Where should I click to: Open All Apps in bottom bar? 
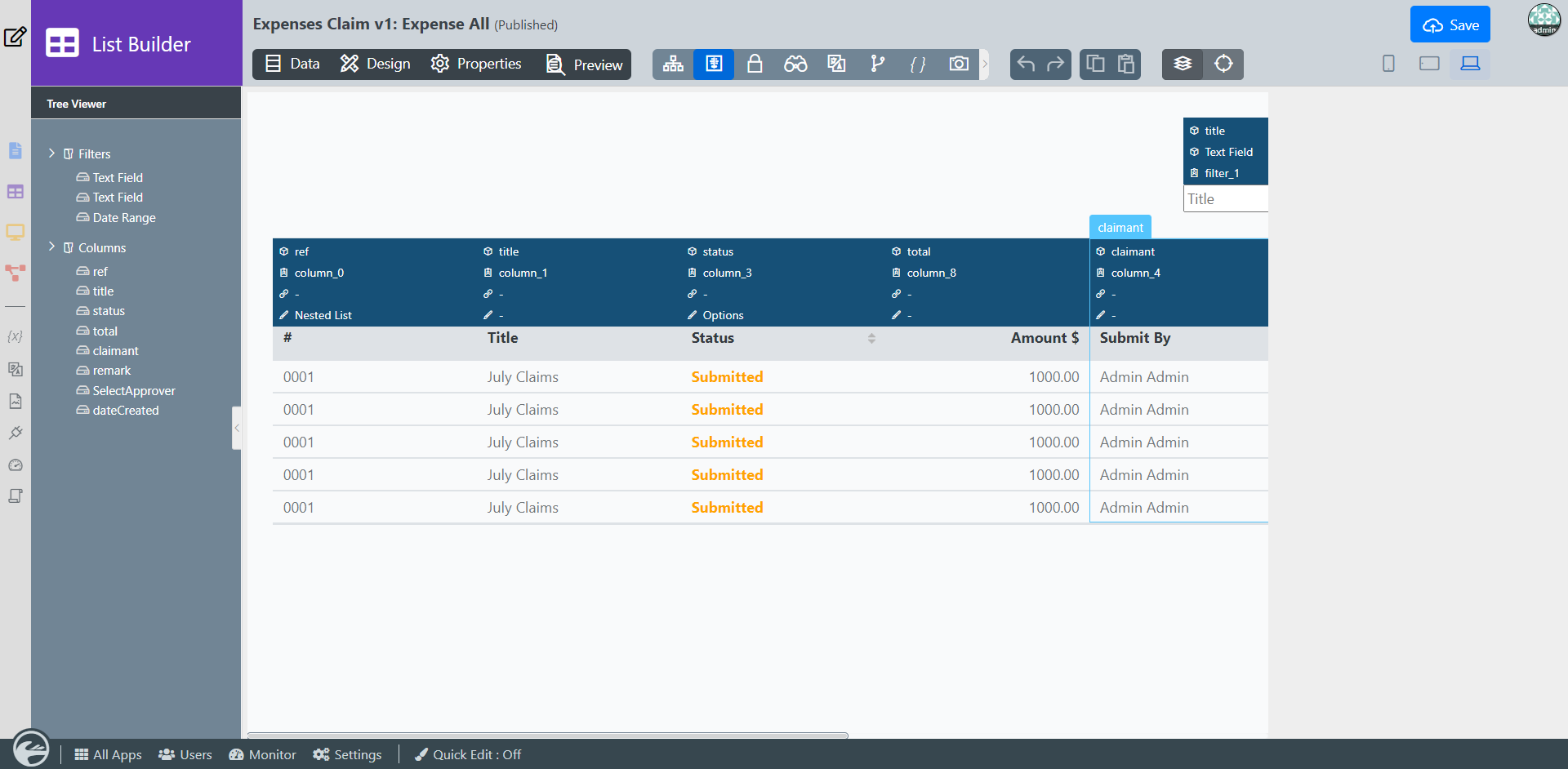click(108, 754)
